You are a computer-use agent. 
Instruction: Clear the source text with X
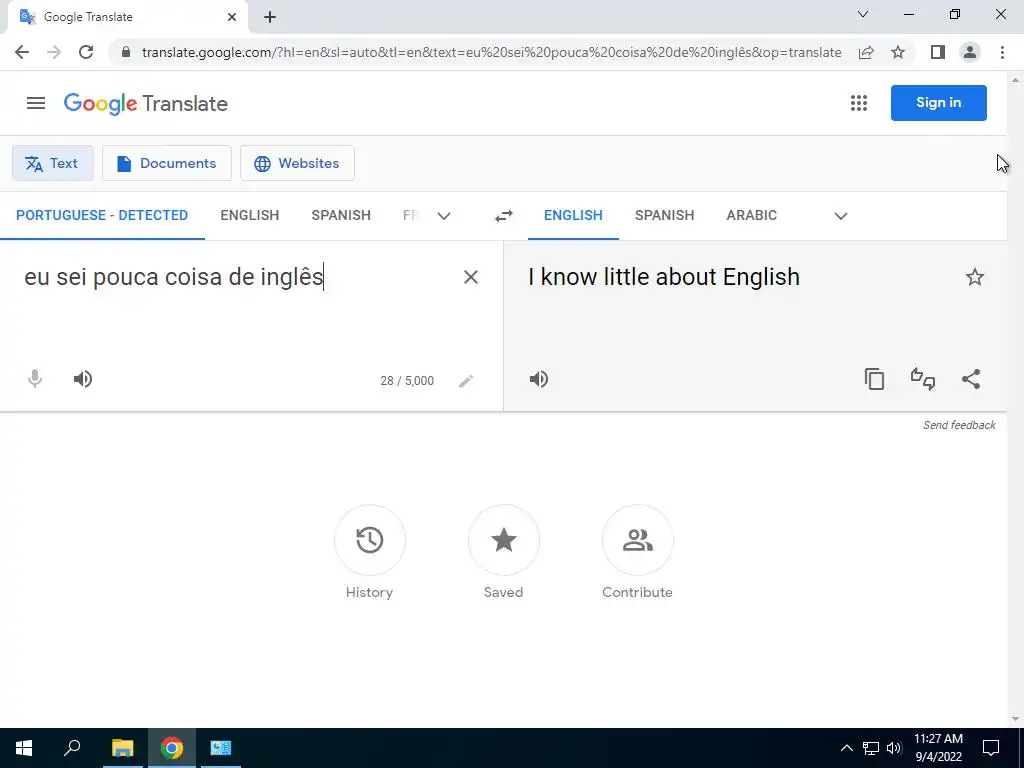coord(470,278)
